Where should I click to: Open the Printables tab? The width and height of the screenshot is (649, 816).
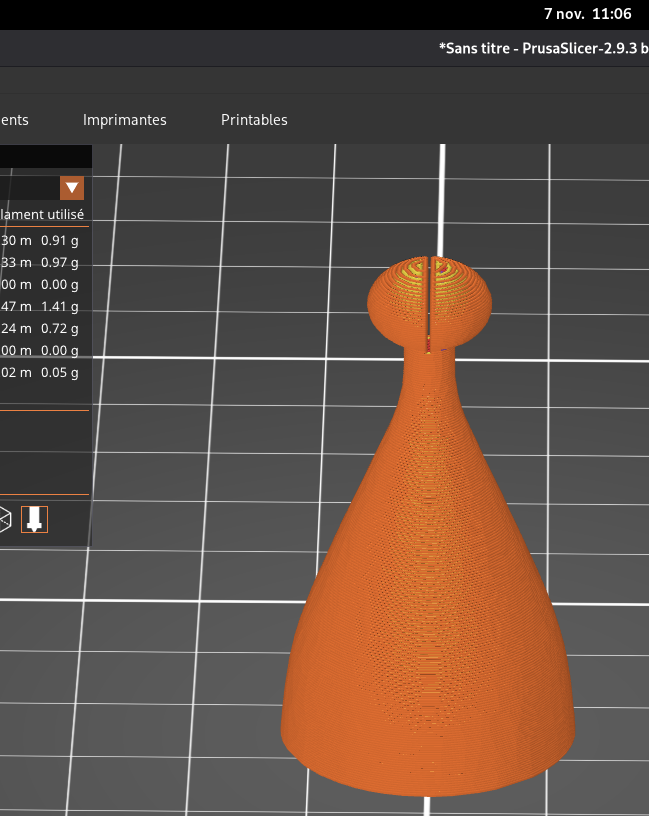point(254,120)
